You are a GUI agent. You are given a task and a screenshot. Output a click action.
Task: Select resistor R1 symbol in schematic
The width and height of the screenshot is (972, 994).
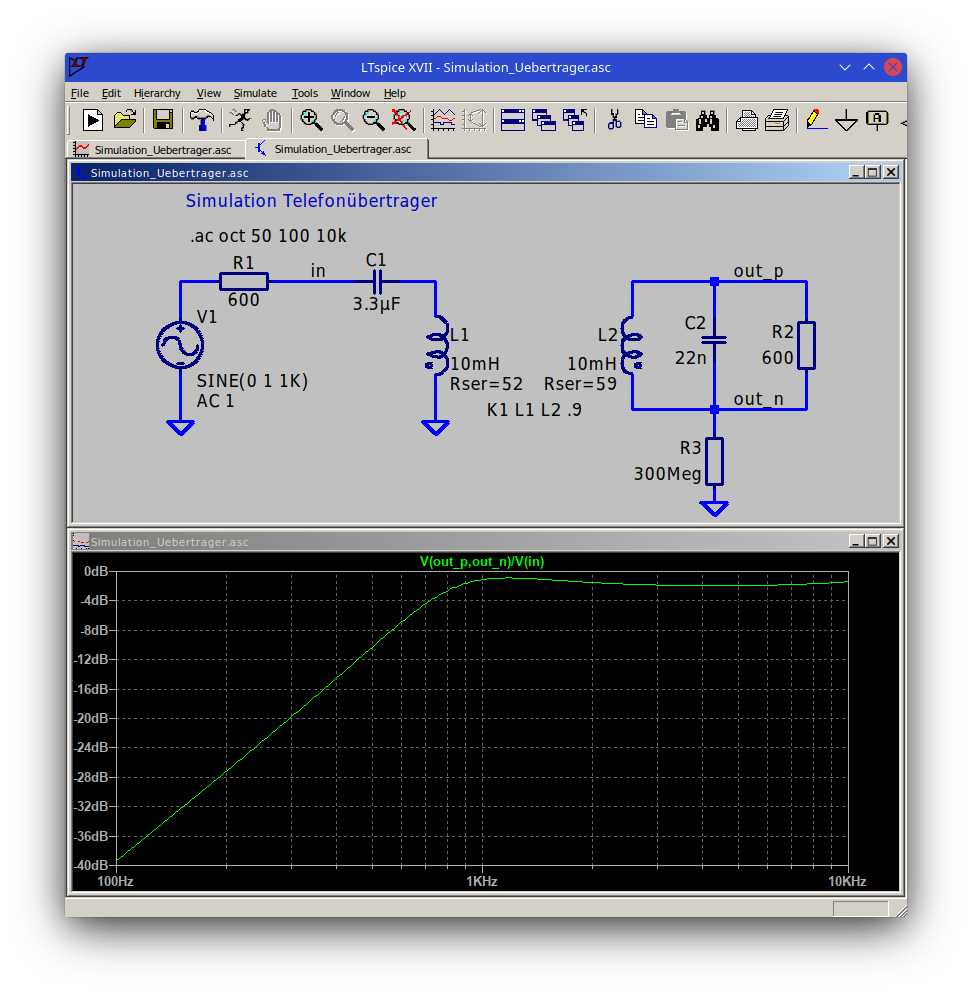click(243, 281)
